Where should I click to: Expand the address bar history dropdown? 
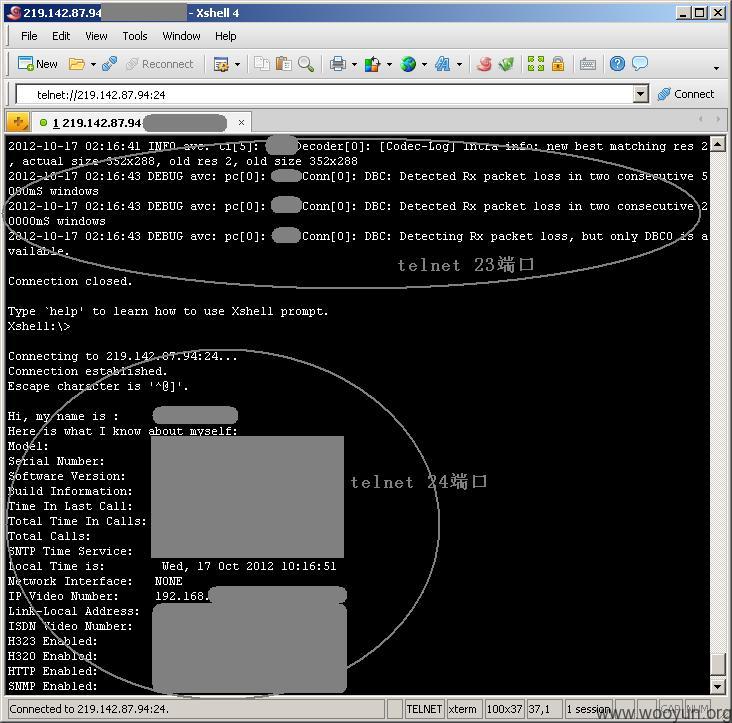click(x=641, y=95)
